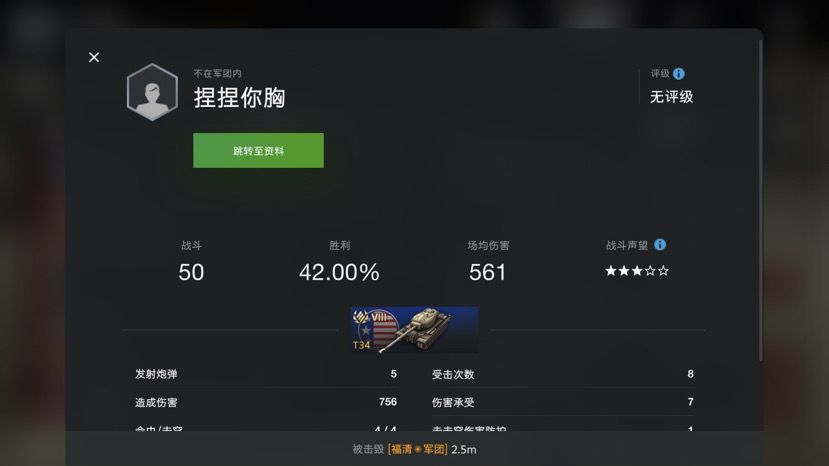Open the 跳转至资料 profile button
Image resolution: width=829 pixels, height=466 pixels.
tap(258, 151)
